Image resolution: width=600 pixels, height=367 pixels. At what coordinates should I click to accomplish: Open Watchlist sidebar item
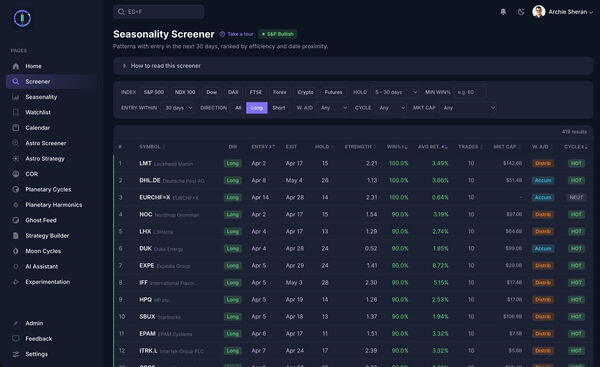coord(52,112)
